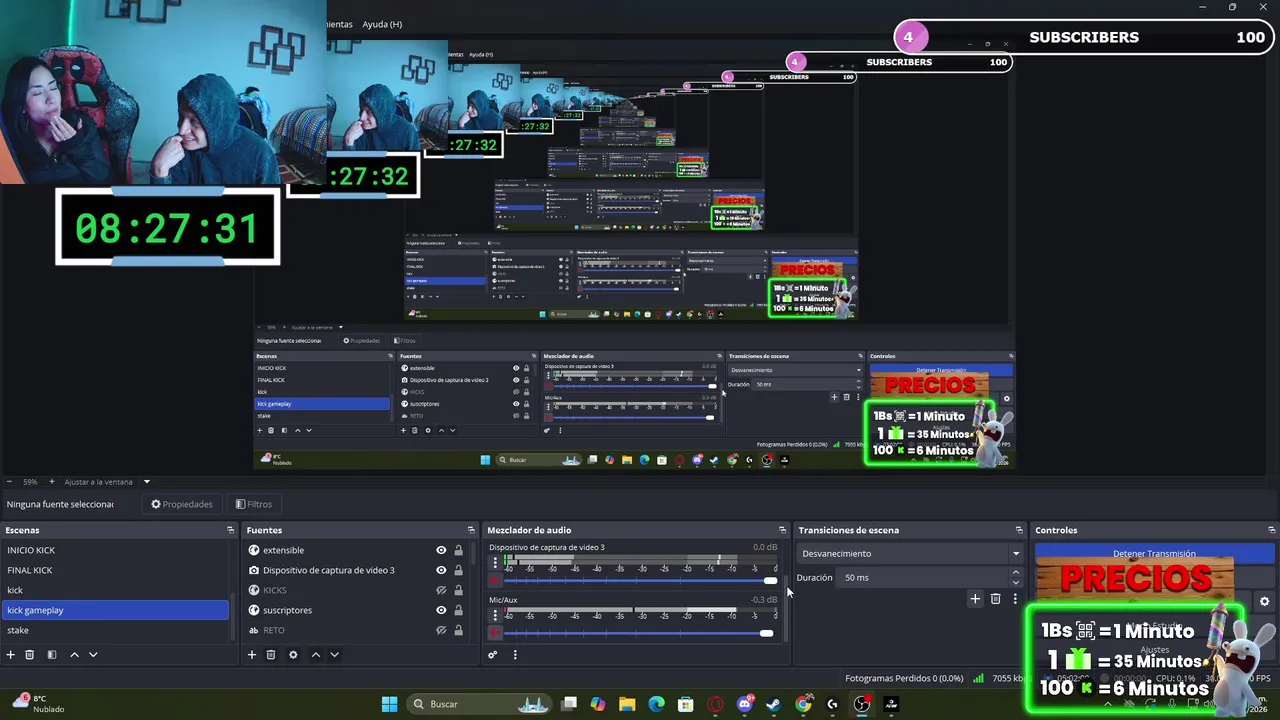The height and width of the screenshot is (720, 1280).
Task: Zoom out the preview with minus icon
Action: [x=9, y=482]
